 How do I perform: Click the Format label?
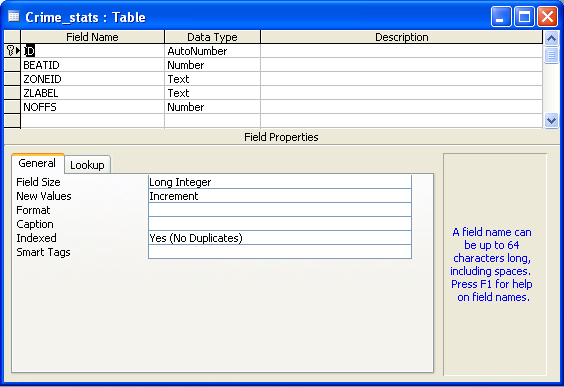[33, 210]
